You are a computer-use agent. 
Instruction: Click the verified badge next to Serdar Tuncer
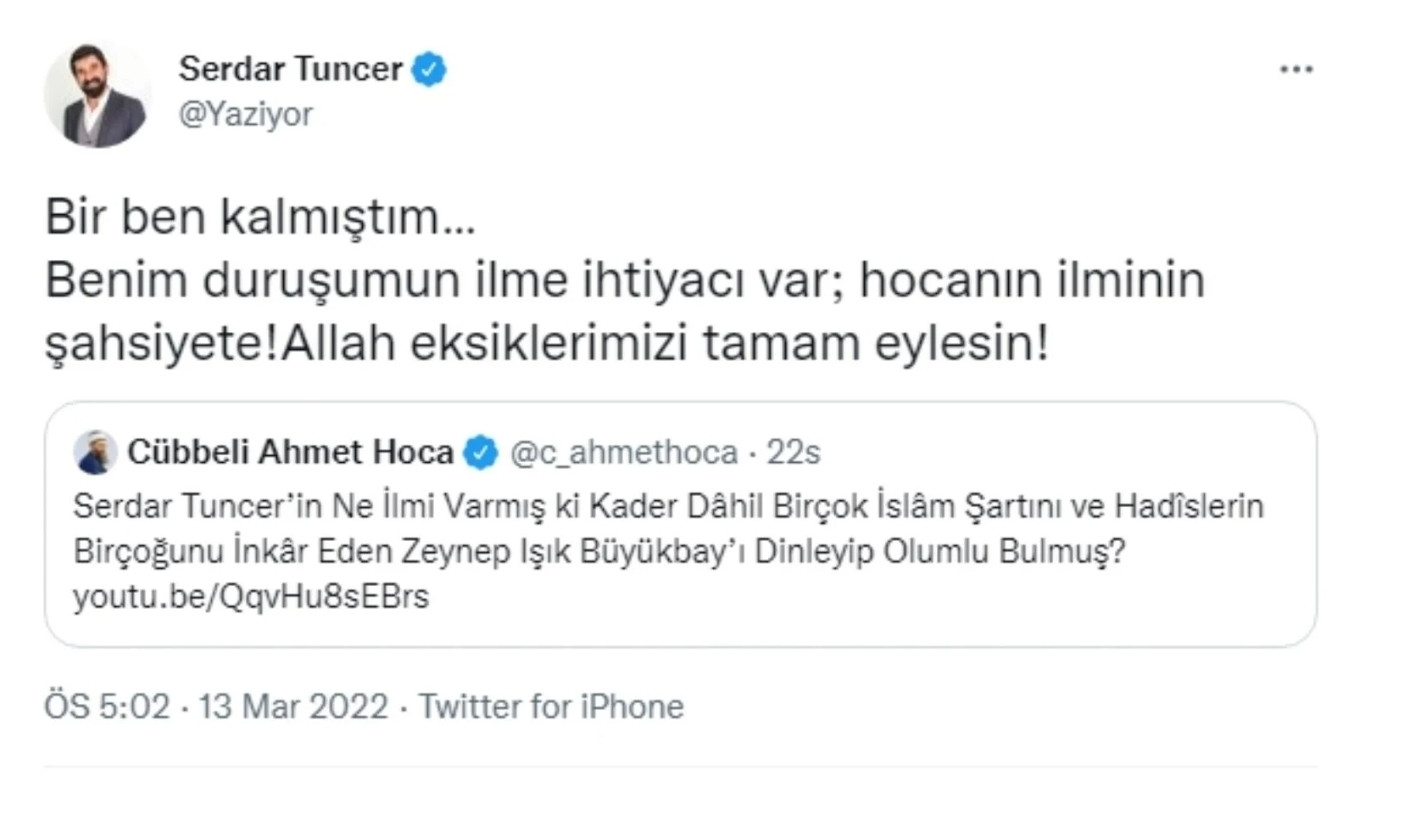click(431, 68)
